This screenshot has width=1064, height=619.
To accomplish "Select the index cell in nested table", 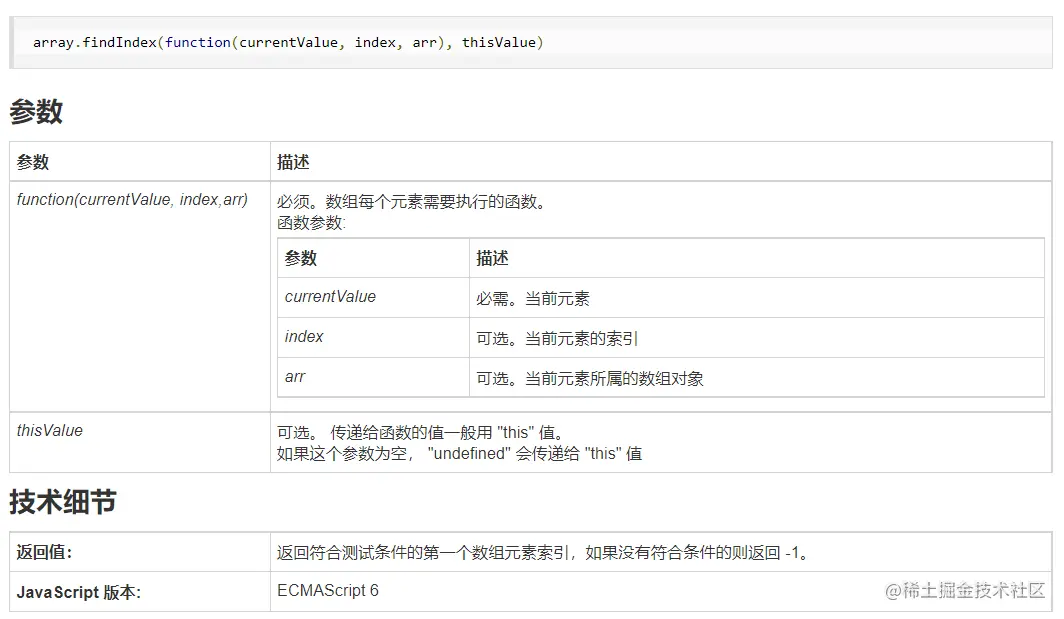I will point(304,337).
